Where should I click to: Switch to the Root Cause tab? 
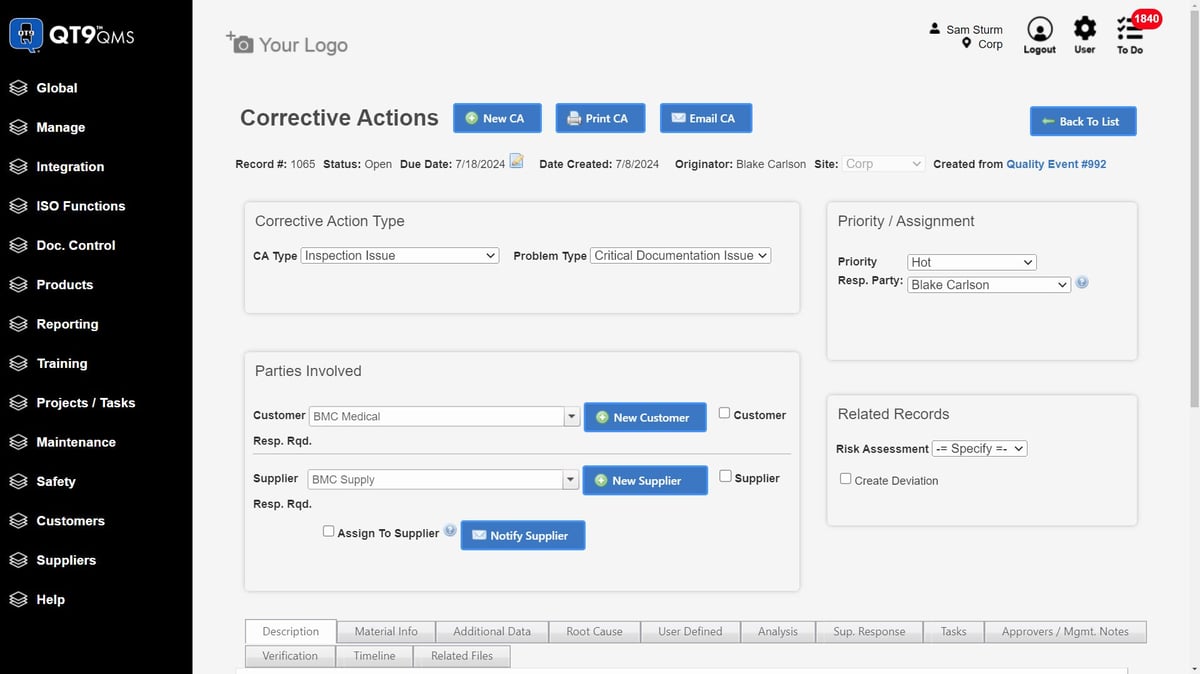tap(594, 632)
